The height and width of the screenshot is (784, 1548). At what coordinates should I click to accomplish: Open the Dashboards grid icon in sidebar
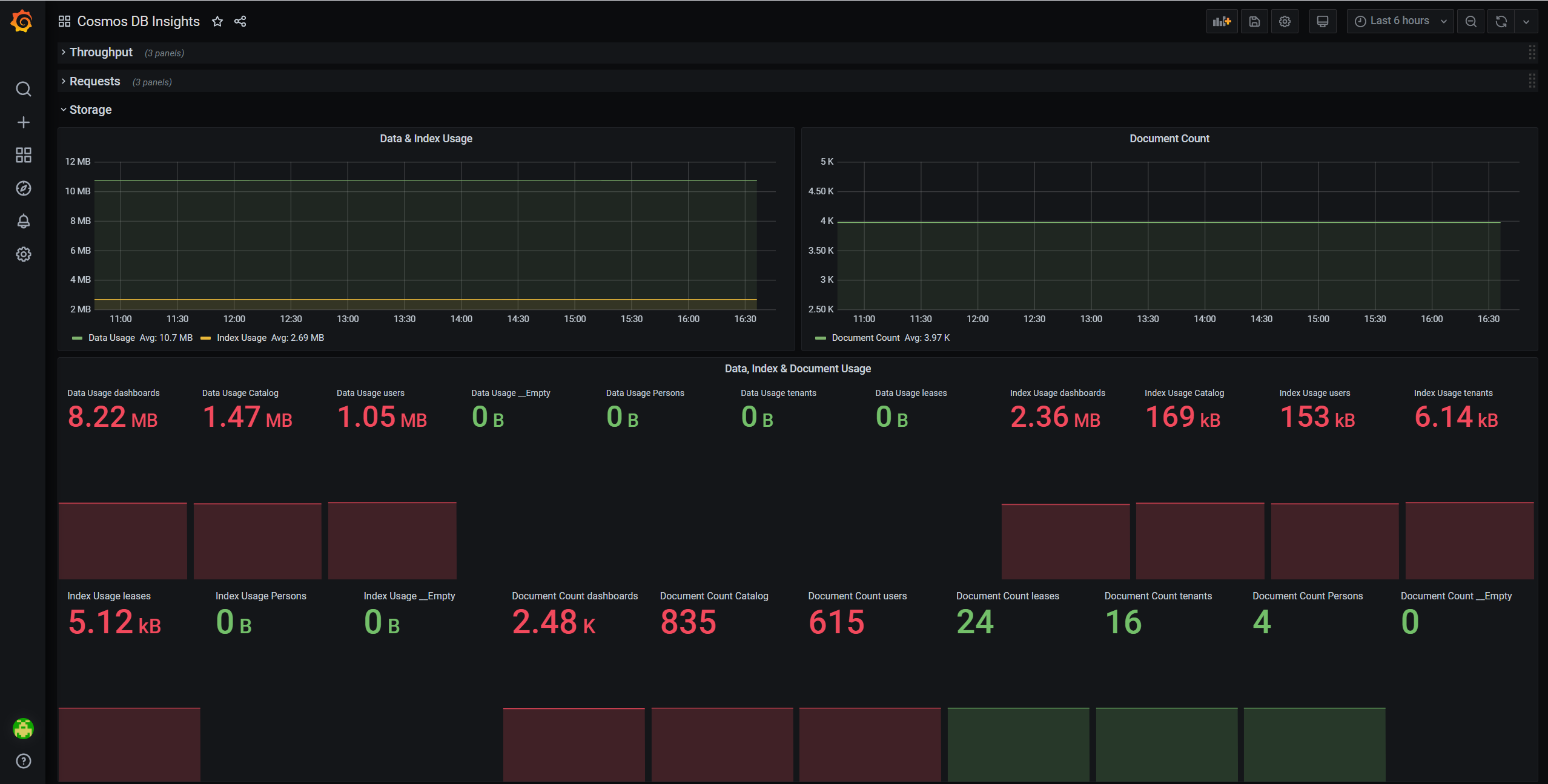click(23, 156)
